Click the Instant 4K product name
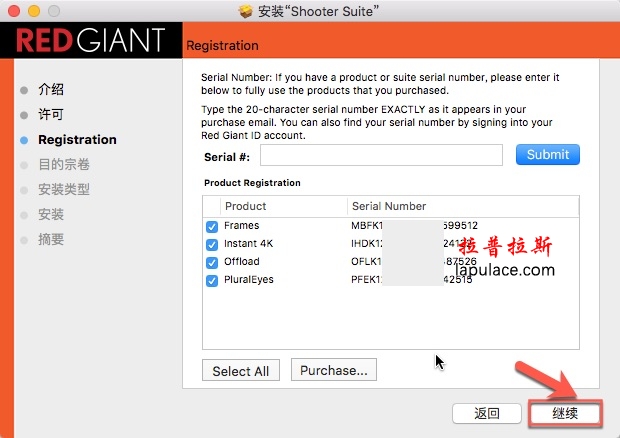The width and height of the screenshot is (620, 438). (248, 244)
